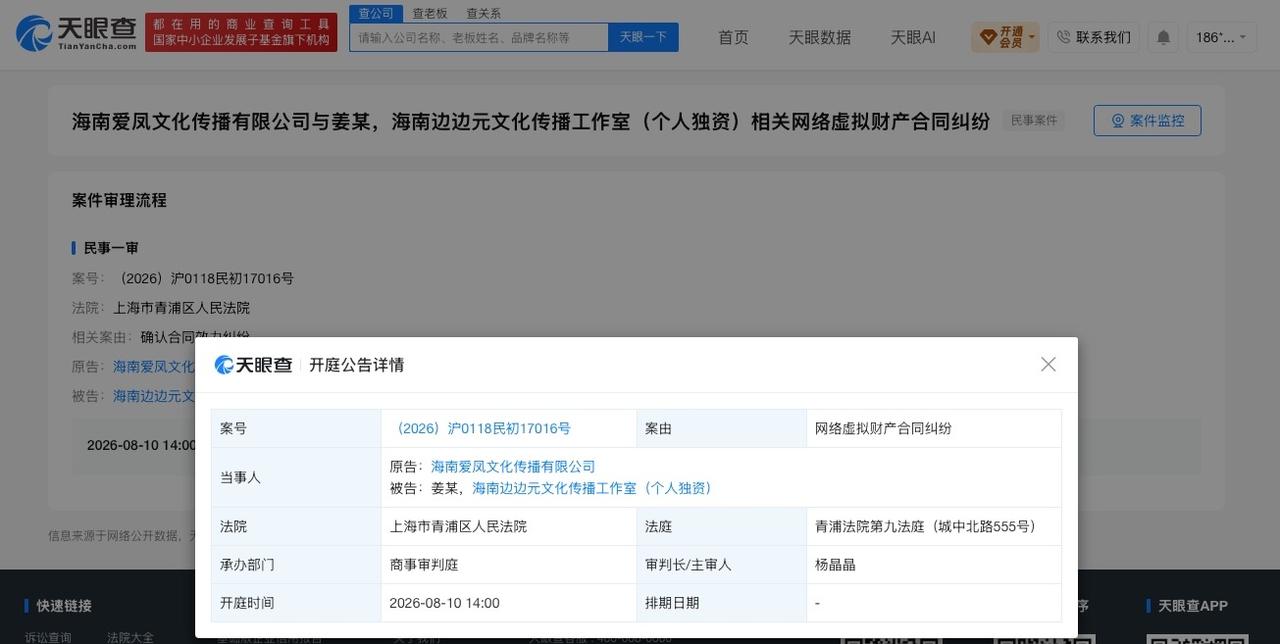Click the background defendant link 海南边边元文
Image resolution: width=1280 pixels, height=644 pixels.
click(154, 396)
